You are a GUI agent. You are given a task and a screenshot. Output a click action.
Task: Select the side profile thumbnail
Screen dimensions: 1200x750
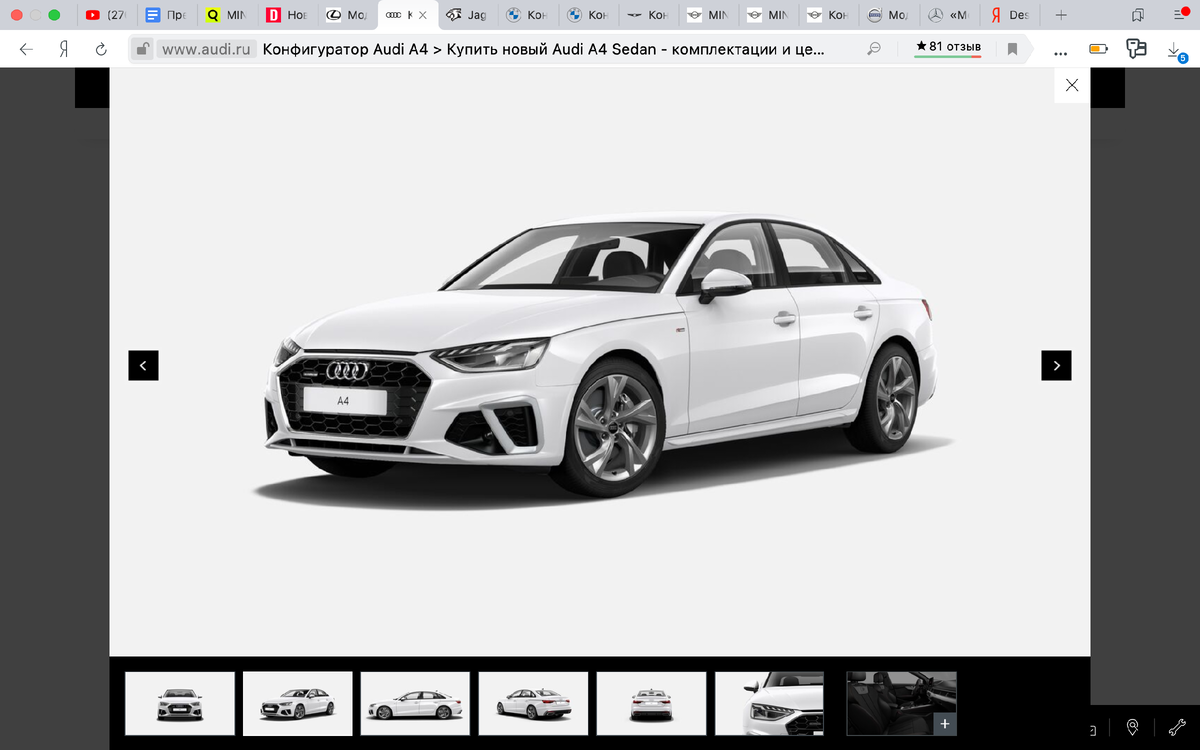pyautogui.click(x=416, y=704)
